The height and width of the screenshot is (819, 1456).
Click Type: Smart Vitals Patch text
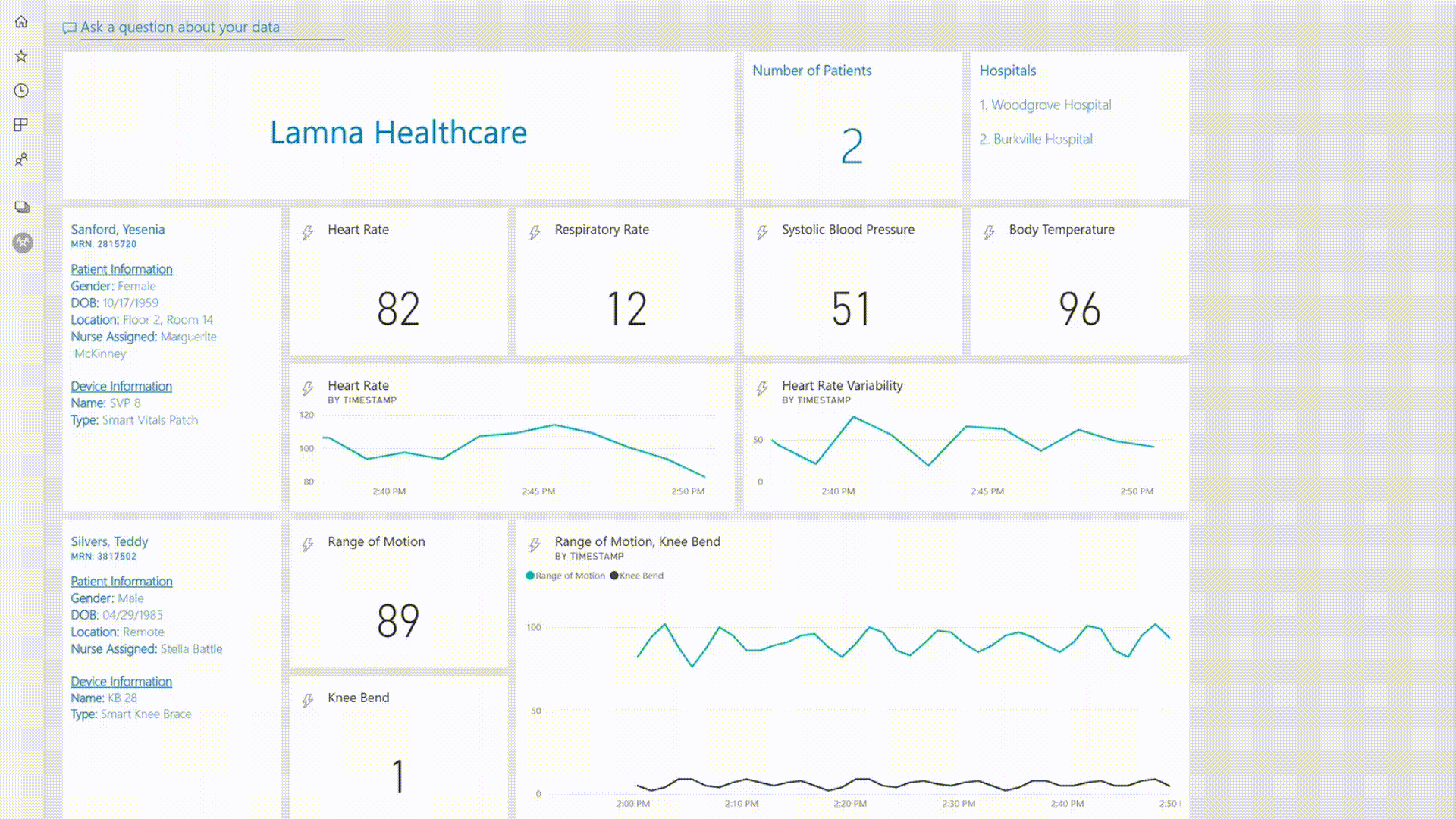pos(134,420)
